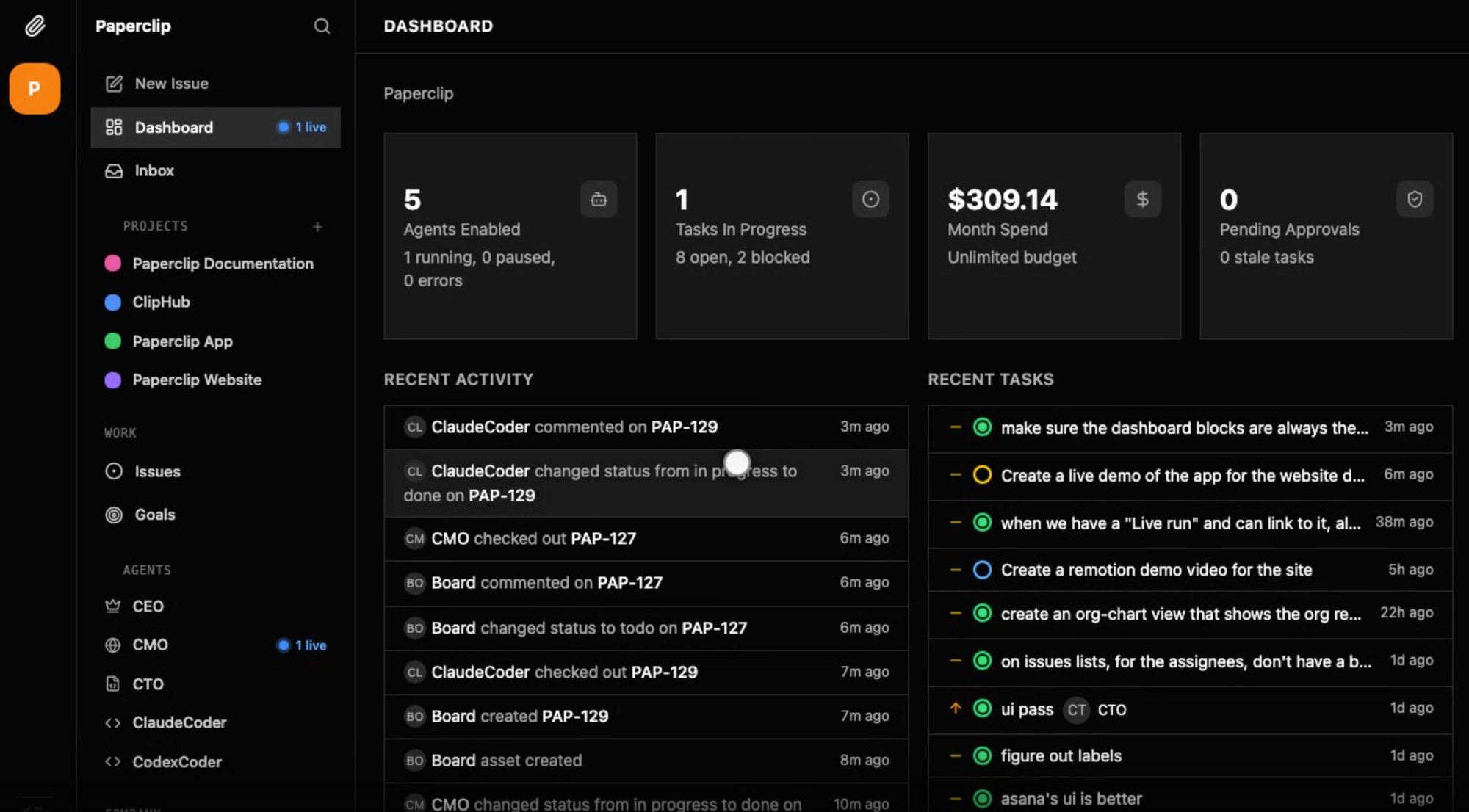This screenshot has width=1469, height=812.
Task: Toggle green status circle of 'figure out labels'
Action: click(982, 755)
